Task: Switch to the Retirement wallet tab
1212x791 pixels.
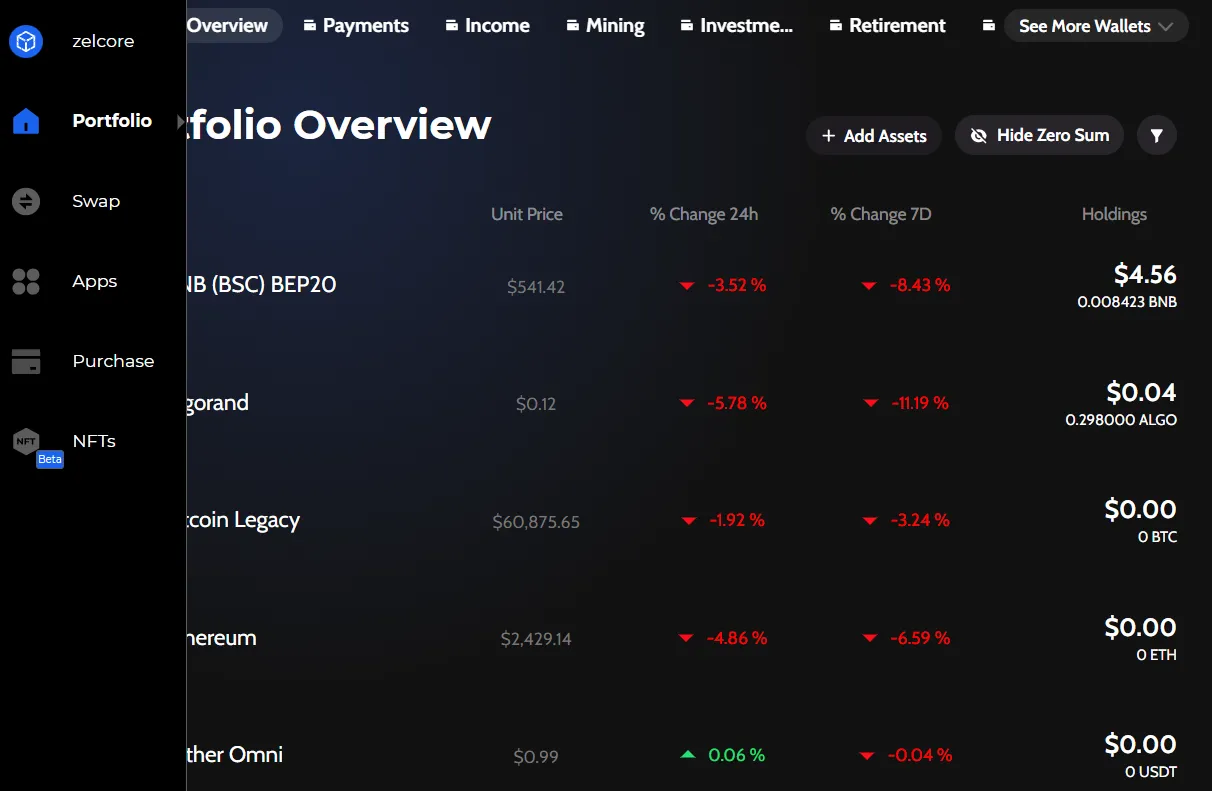Action: (887, 25)
